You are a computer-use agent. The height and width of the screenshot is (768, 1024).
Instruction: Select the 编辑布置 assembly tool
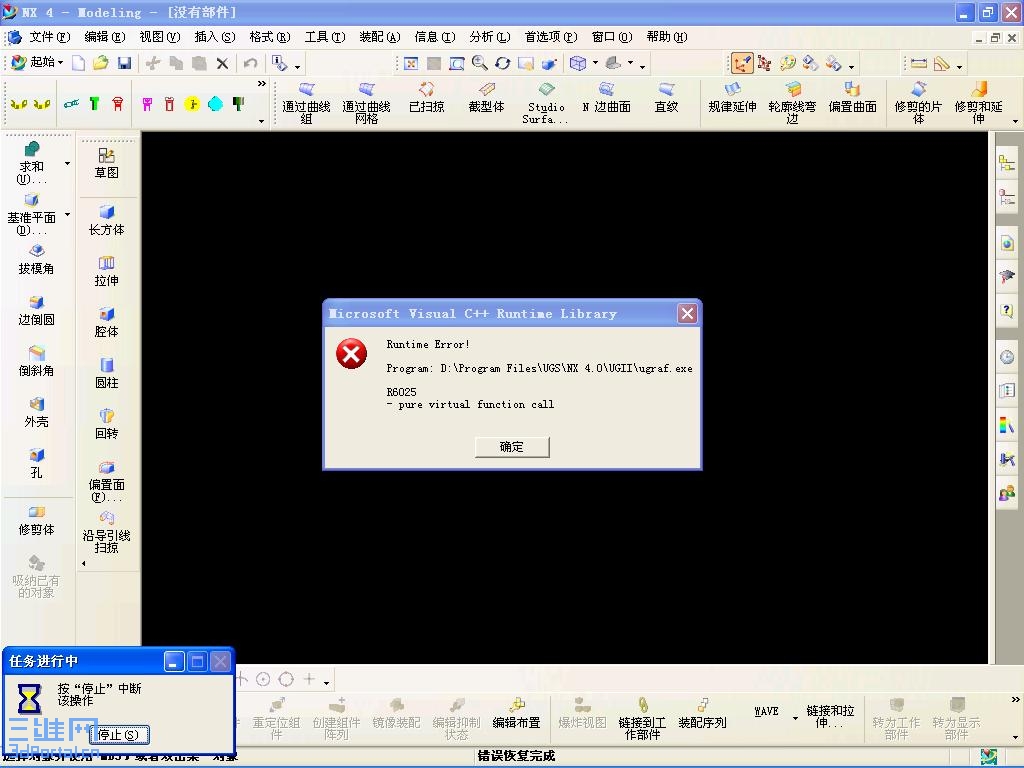point(517,714)
